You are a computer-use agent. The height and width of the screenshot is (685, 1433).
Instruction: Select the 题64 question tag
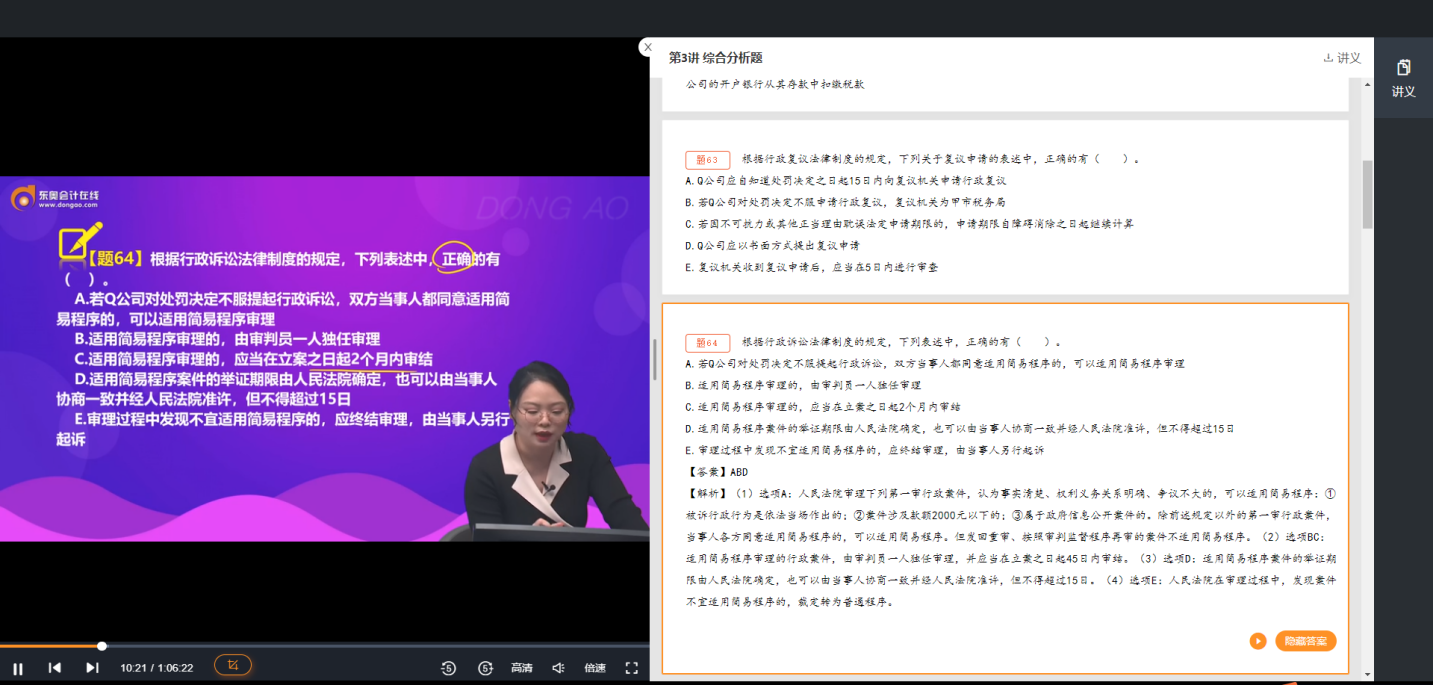click(x=707, y=343)
